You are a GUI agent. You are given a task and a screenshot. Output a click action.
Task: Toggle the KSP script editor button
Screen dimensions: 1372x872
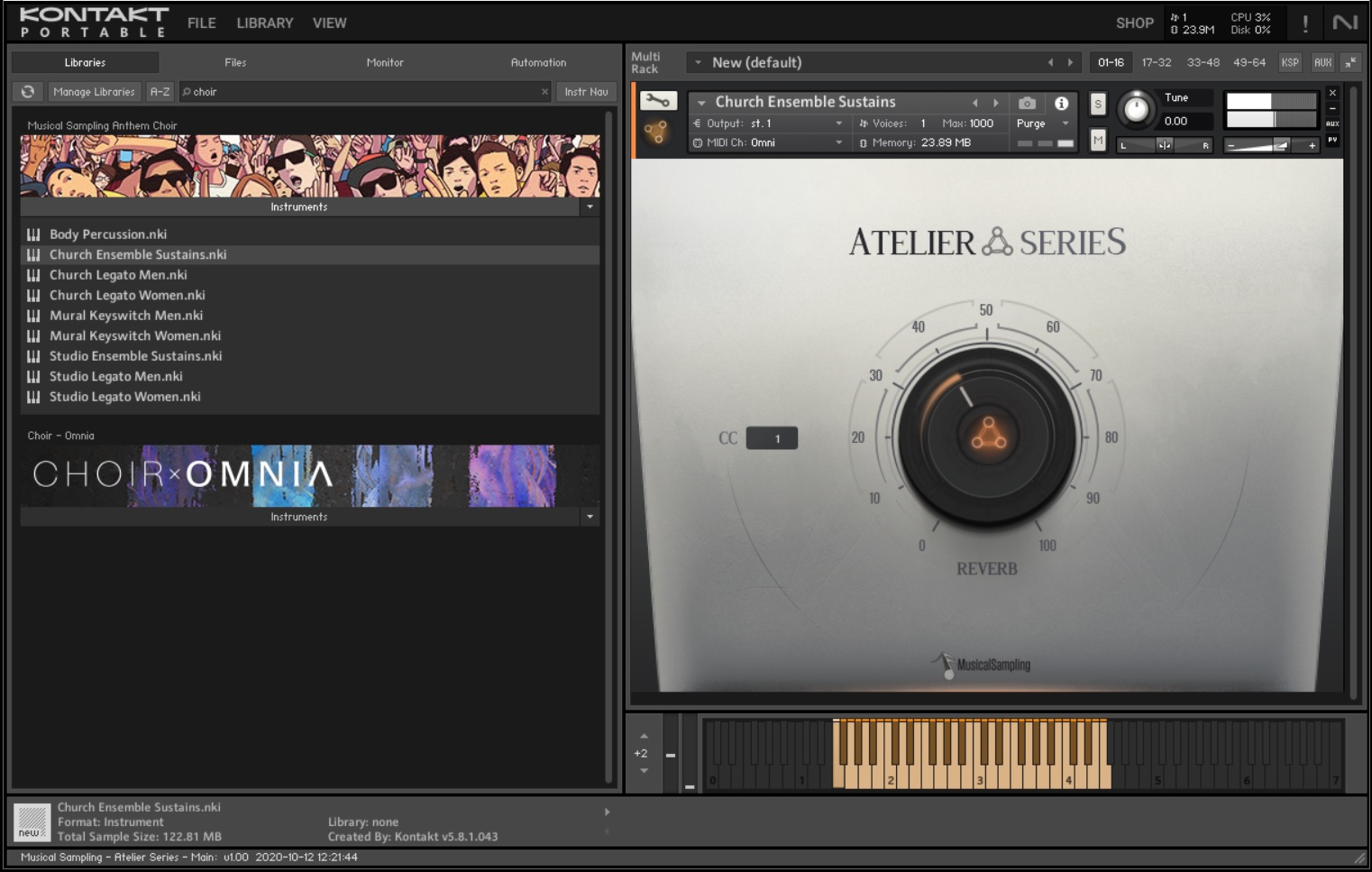tap(1290, 62)
